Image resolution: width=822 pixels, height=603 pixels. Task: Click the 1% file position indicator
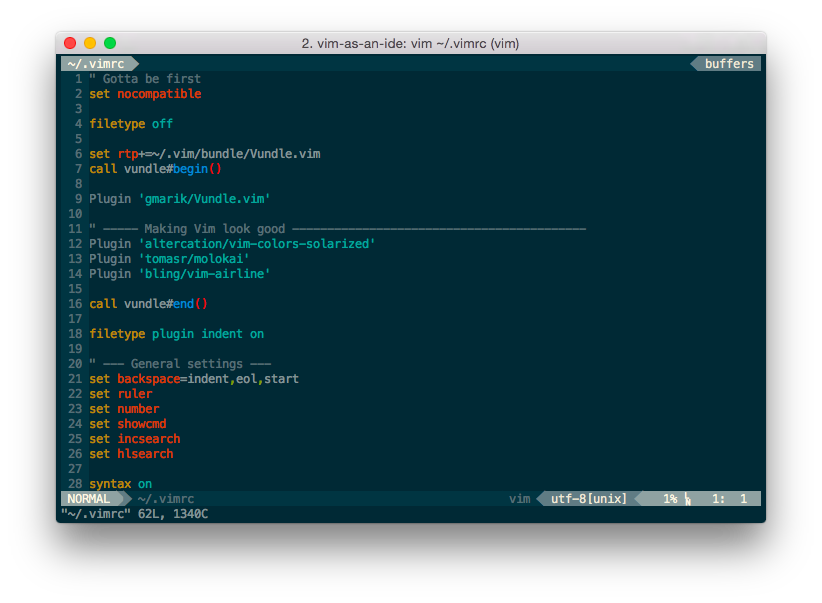670,499
